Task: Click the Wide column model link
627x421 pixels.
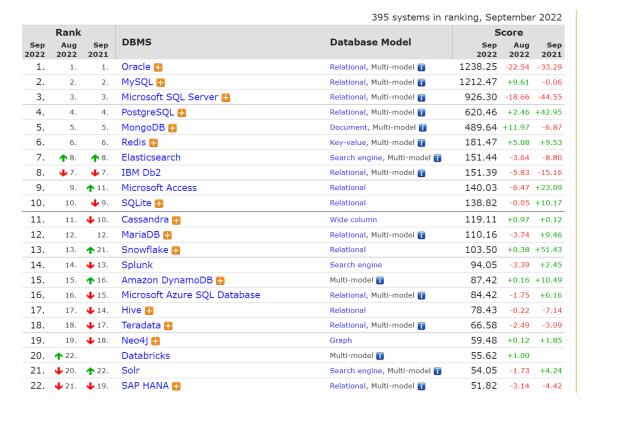Action: click(353, 220)
